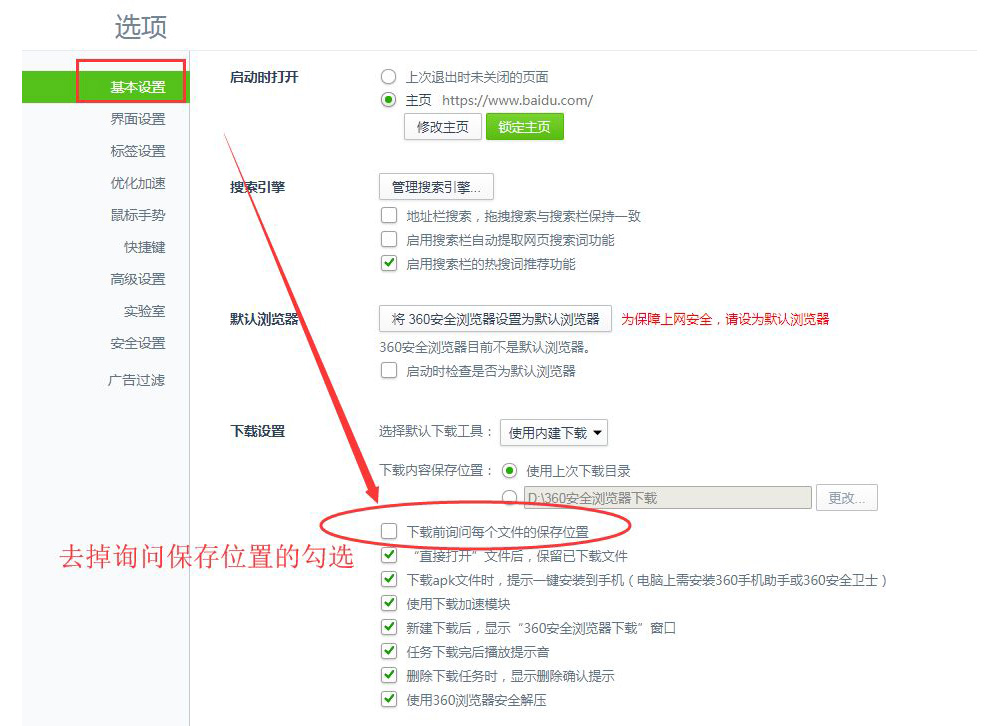Open the 实验室 section
Screen dimensions: 1000x726
tap(145, 311)
